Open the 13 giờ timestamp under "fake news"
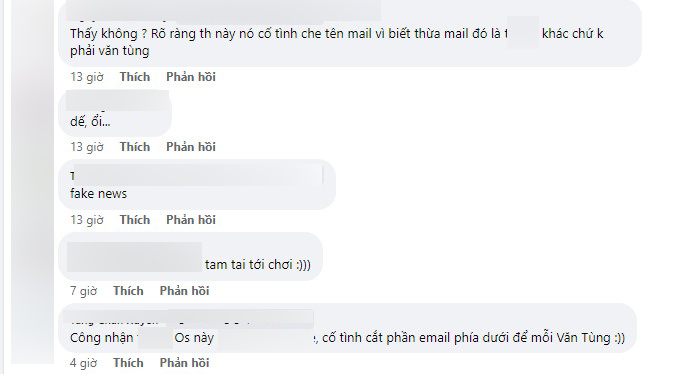Viewport: 681px width, 374px height. pyautogui.click(x=87, y=220)
